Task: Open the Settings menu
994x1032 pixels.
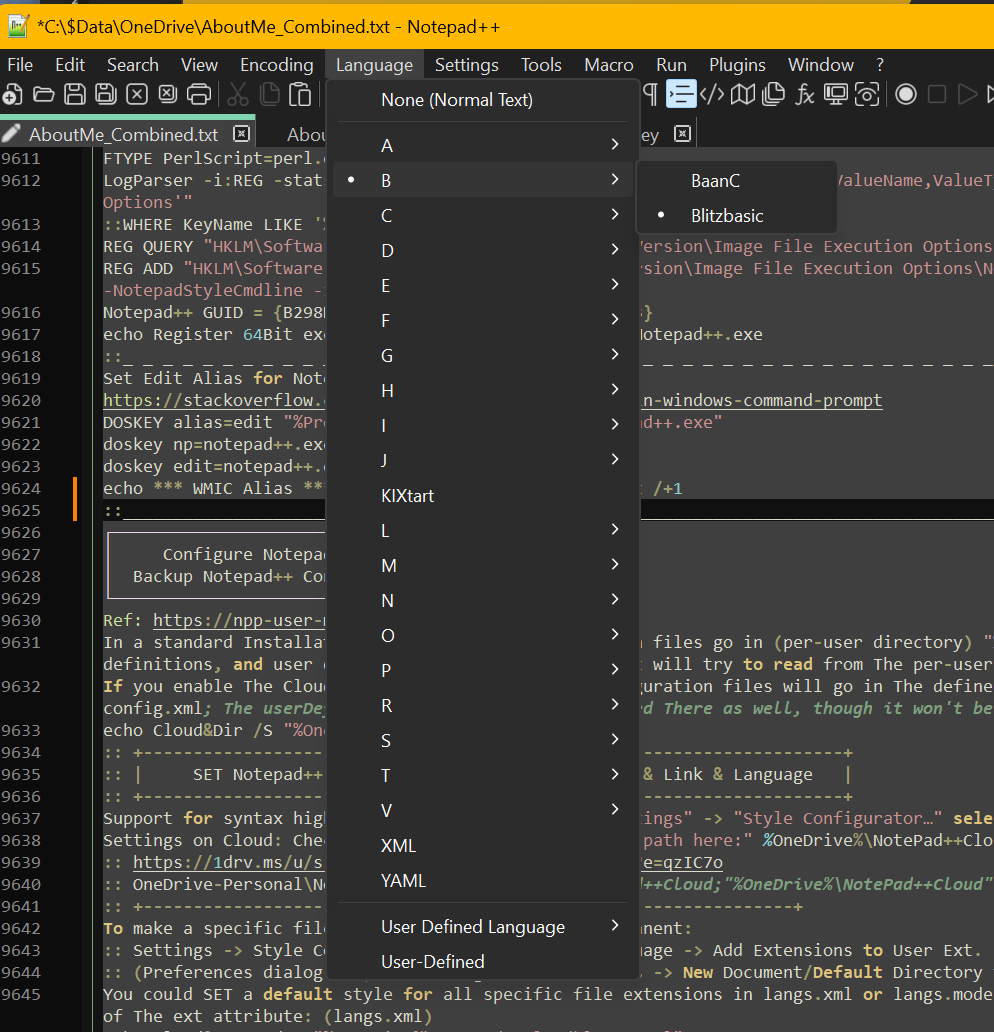Action: [x=467, y=64]
